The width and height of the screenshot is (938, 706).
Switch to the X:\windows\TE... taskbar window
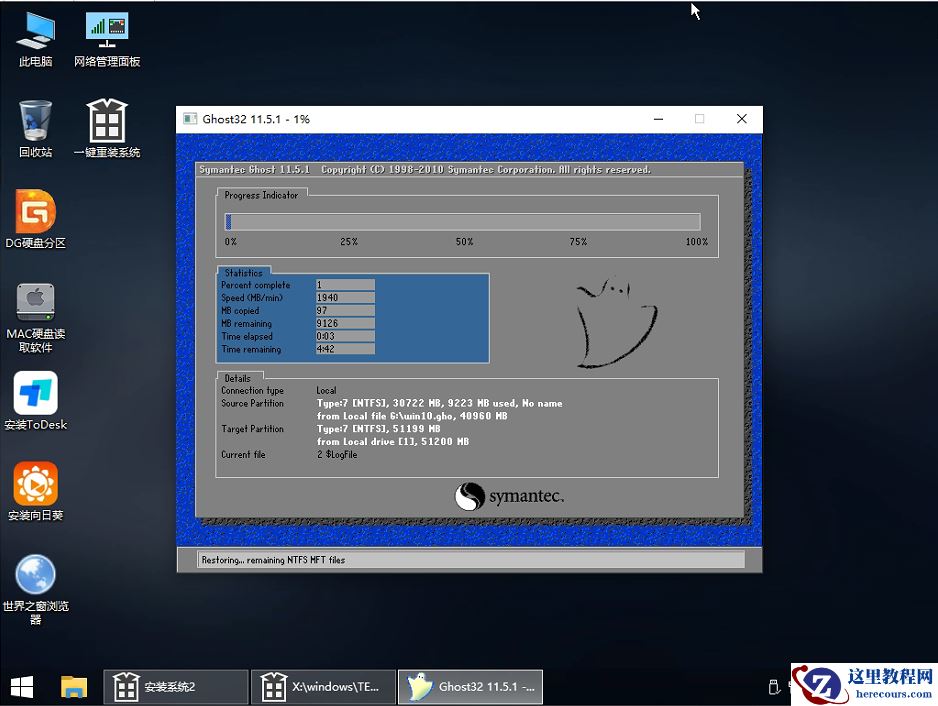tap(322, 687)
